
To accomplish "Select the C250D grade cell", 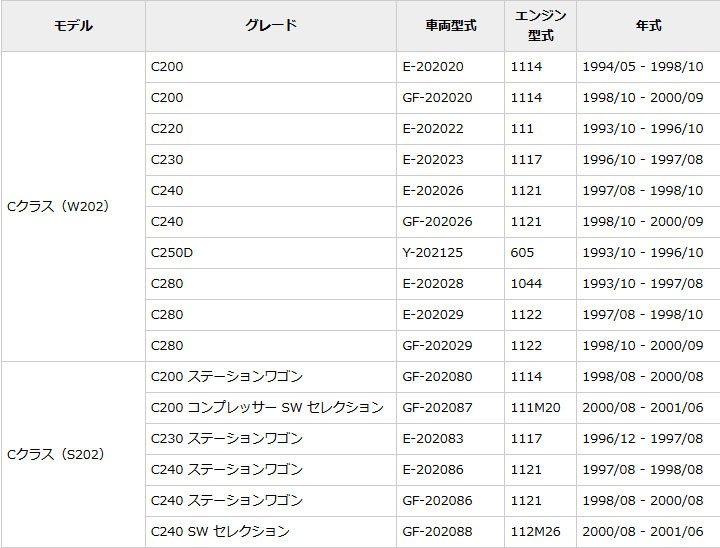I will (x=271, y=253).
